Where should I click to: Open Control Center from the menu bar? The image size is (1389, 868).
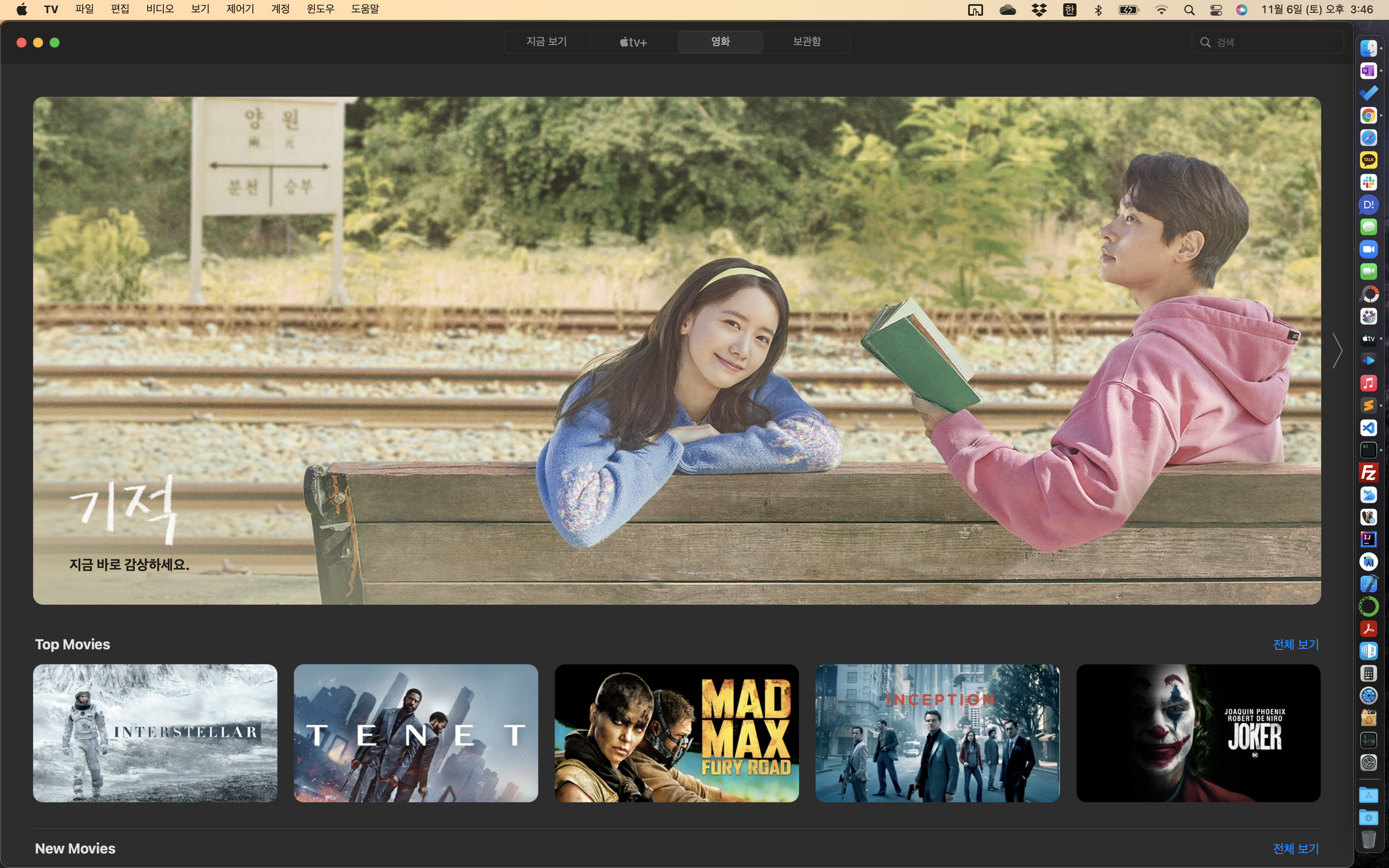point(1216,10)
